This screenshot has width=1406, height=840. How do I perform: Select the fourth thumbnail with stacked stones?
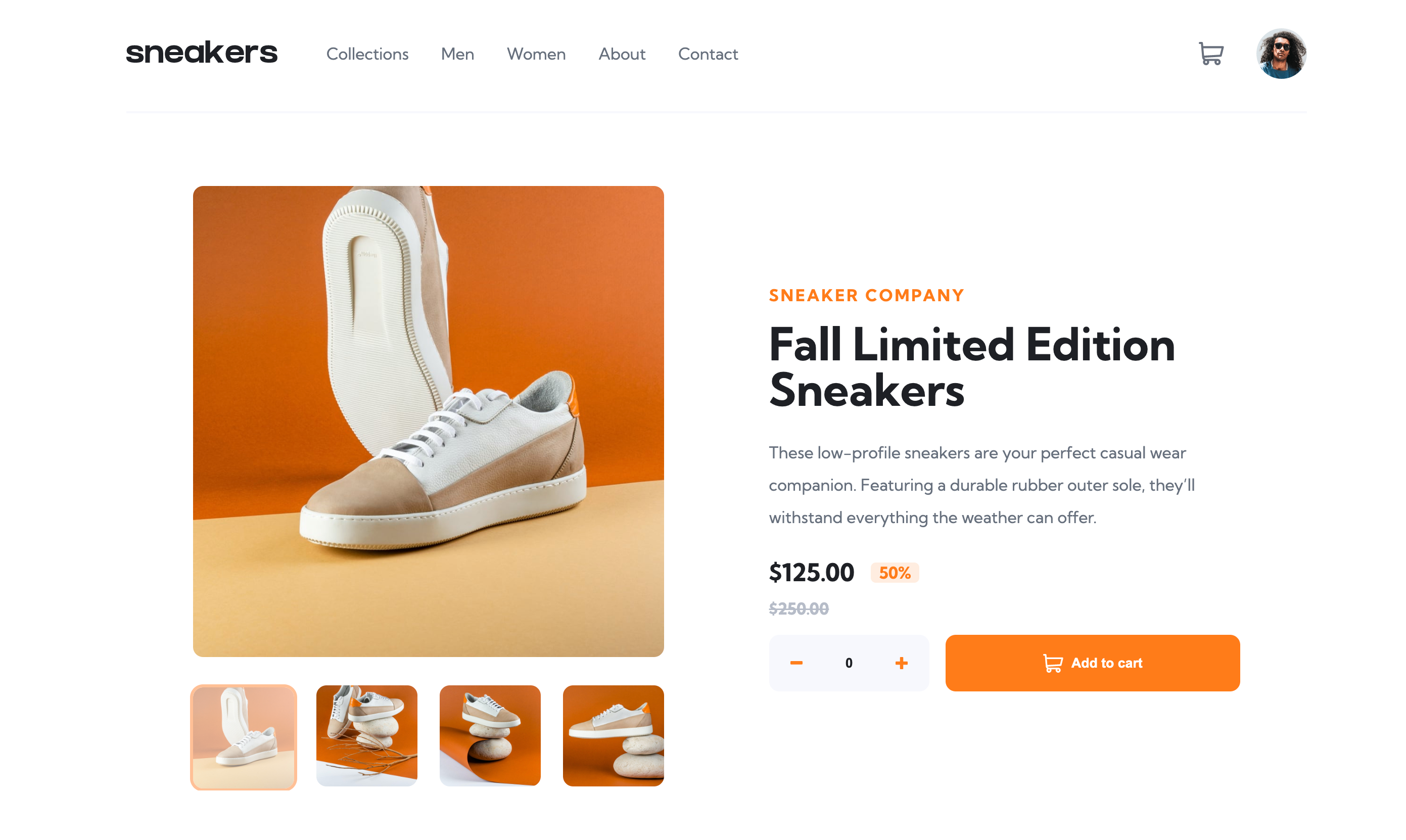[x=613, y=736]
